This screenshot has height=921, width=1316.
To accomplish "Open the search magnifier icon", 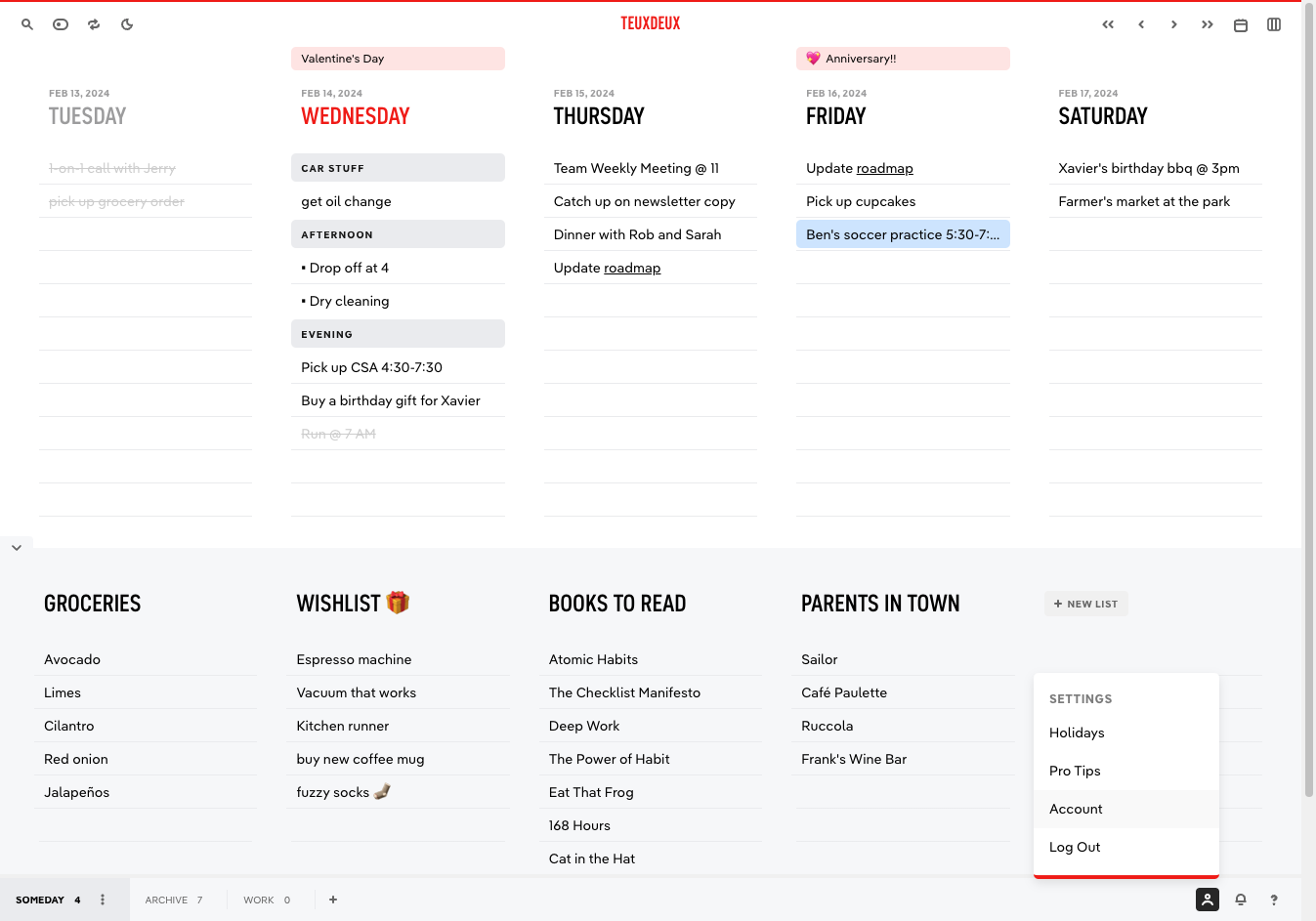I will 27,24.
